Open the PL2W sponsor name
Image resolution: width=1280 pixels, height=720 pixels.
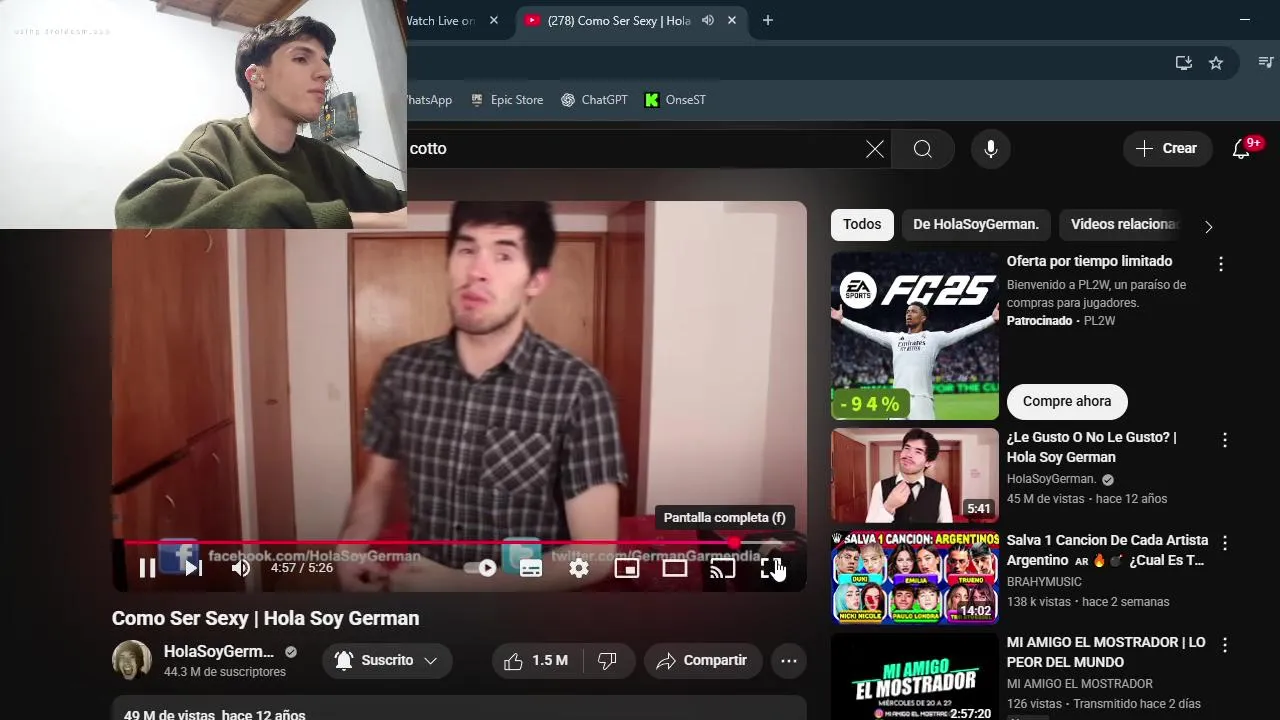[1099, 321]
